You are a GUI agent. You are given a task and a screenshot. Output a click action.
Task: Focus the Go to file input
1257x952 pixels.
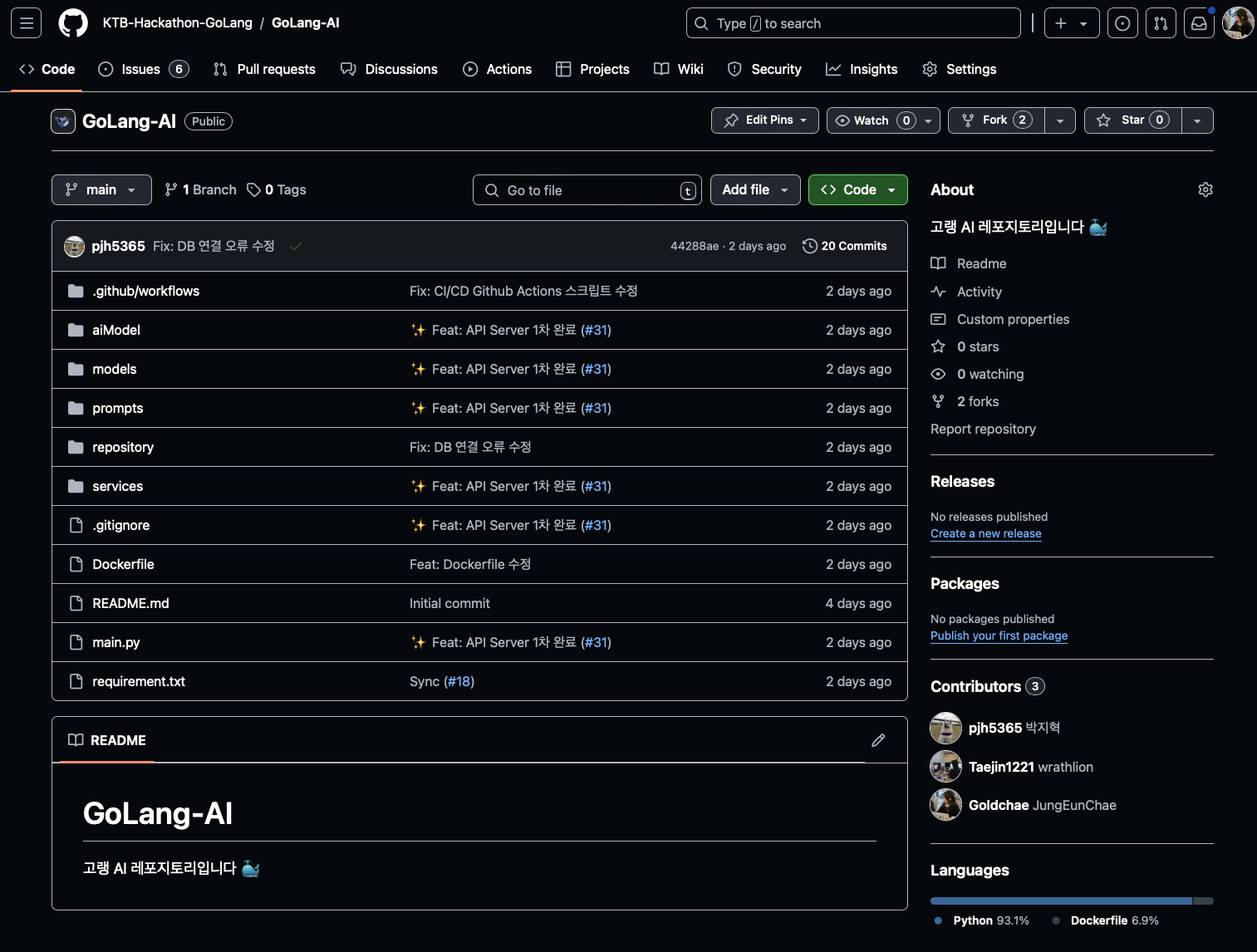point(587,189)
